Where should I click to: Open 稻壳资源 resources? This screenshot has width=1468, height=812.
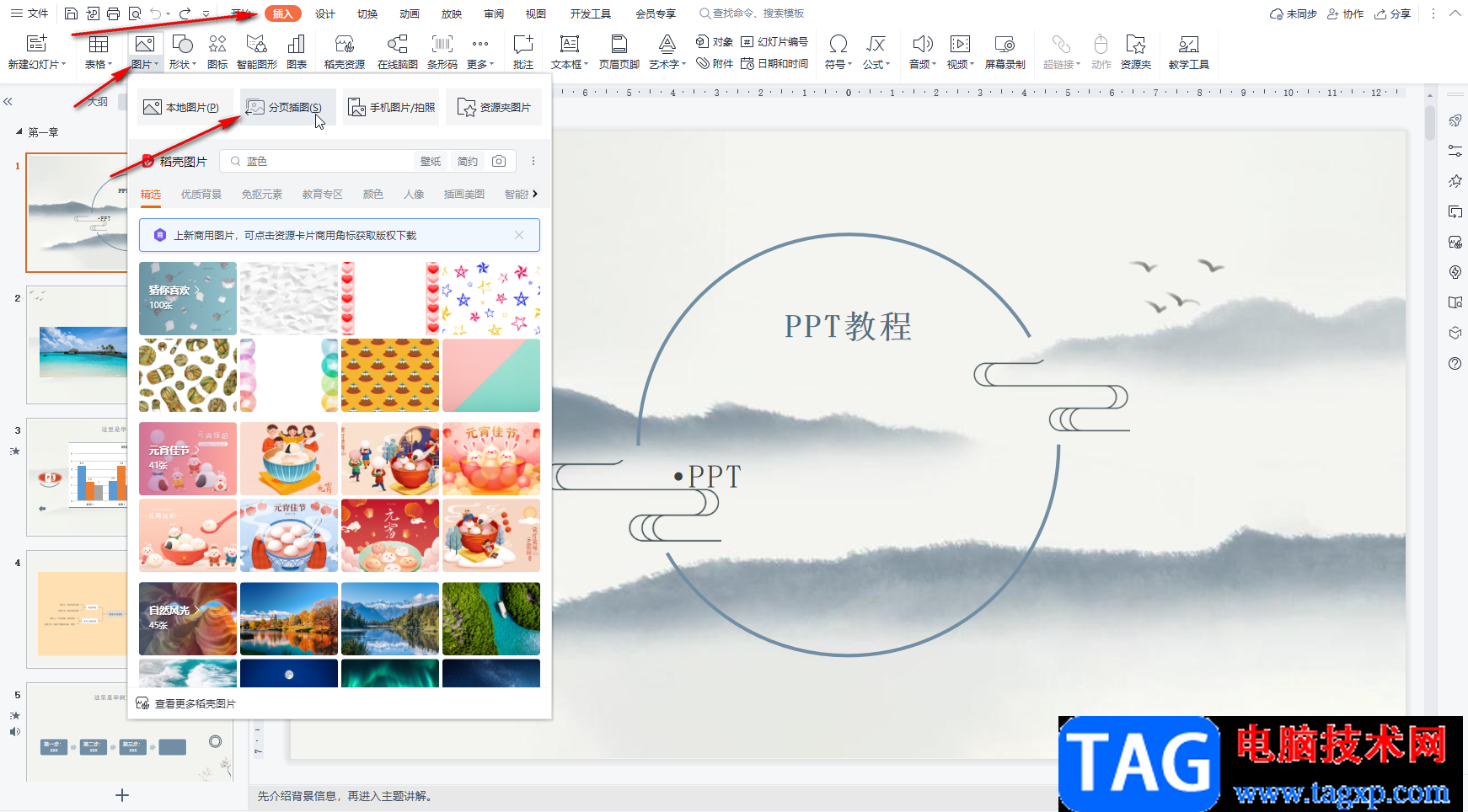[x=345, y=44]
